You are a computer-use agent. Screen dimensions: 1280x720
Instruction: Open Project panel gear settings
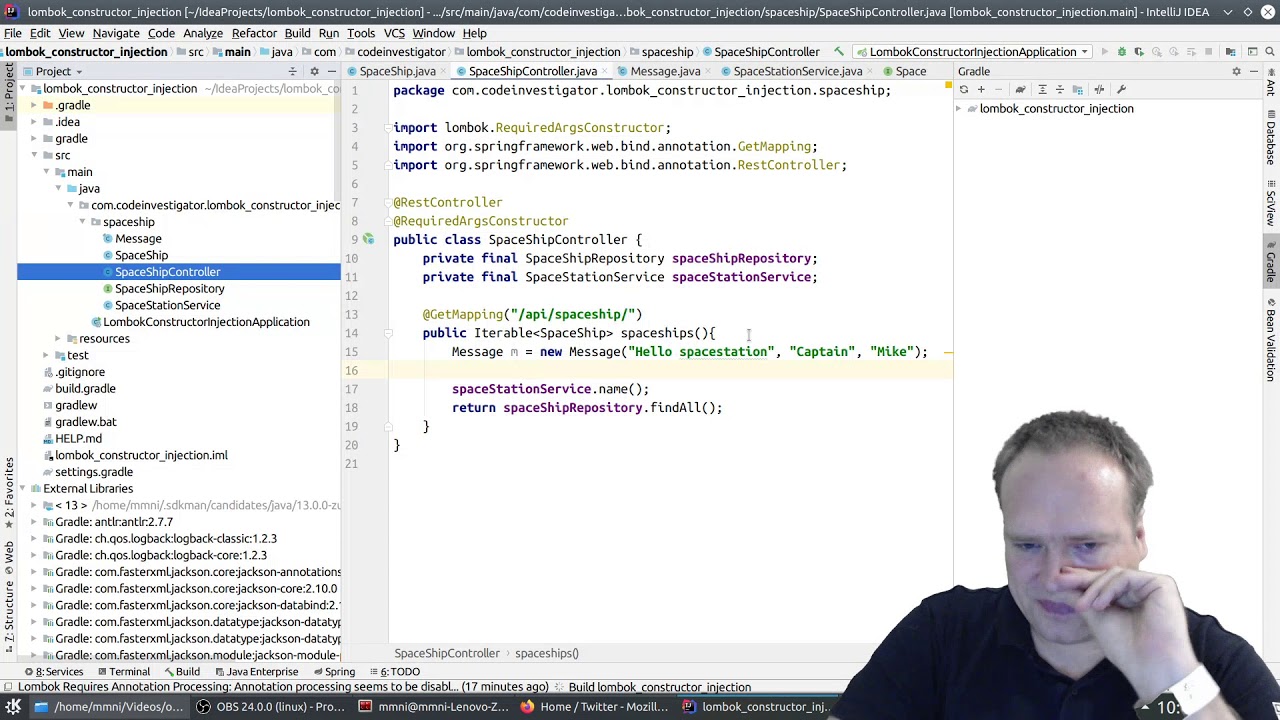point(314,72)
